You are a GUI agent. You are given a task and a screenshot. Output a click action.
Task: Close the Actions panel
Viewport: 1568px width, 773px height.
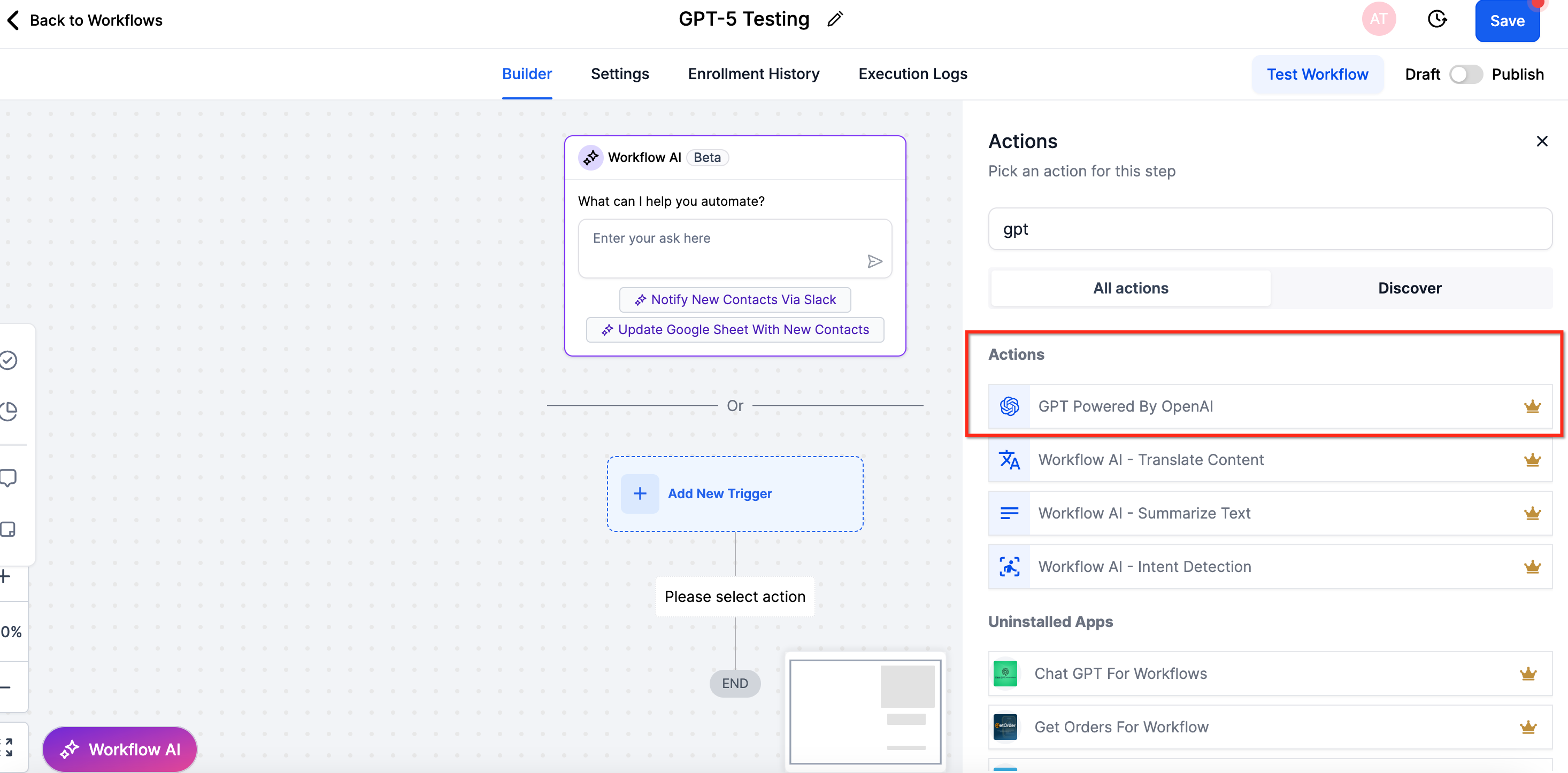pyautogui.click(x=1541, y=141)
